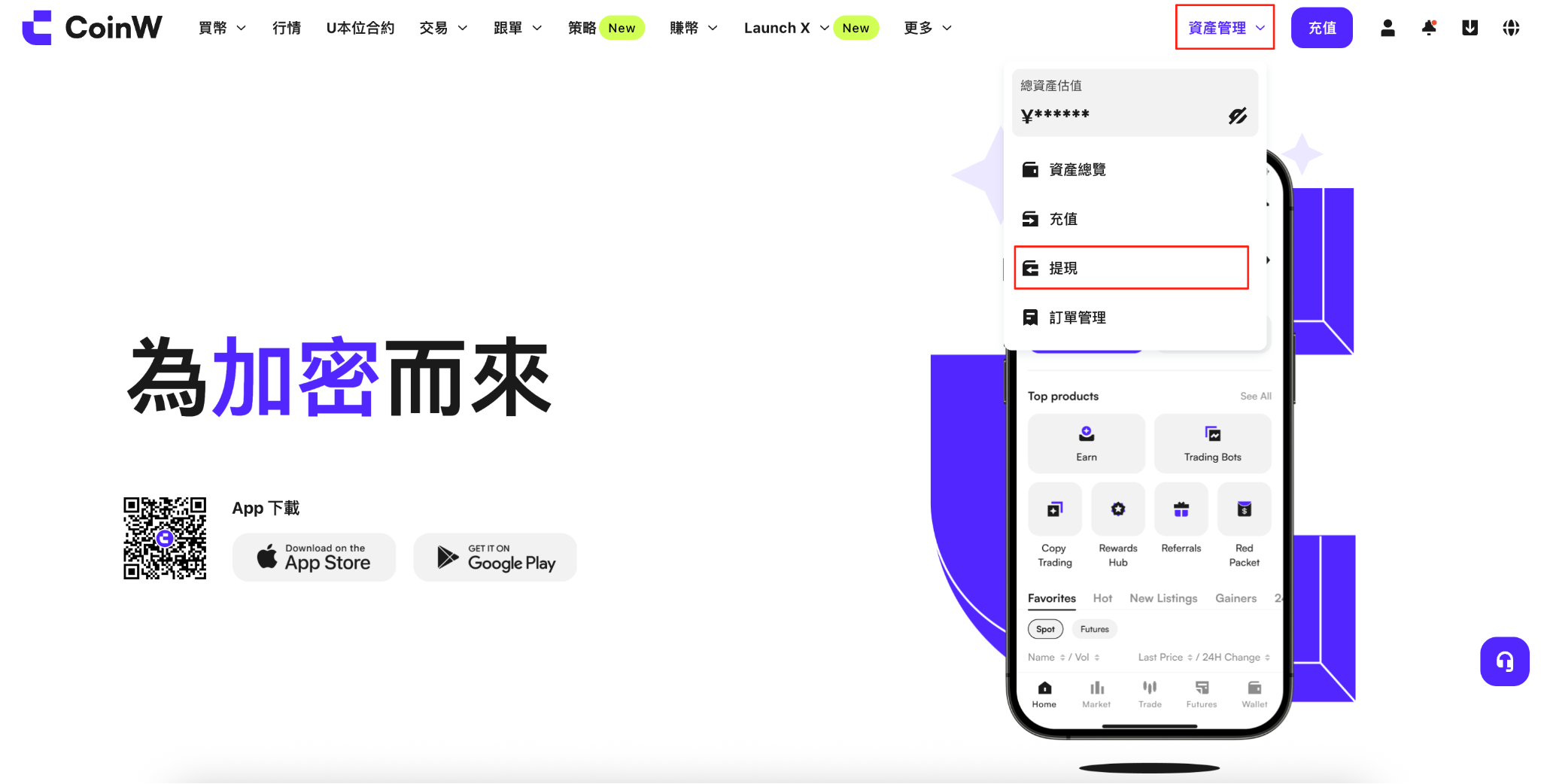
Task: Open notifications bell icon
Action: [1429, 28]
